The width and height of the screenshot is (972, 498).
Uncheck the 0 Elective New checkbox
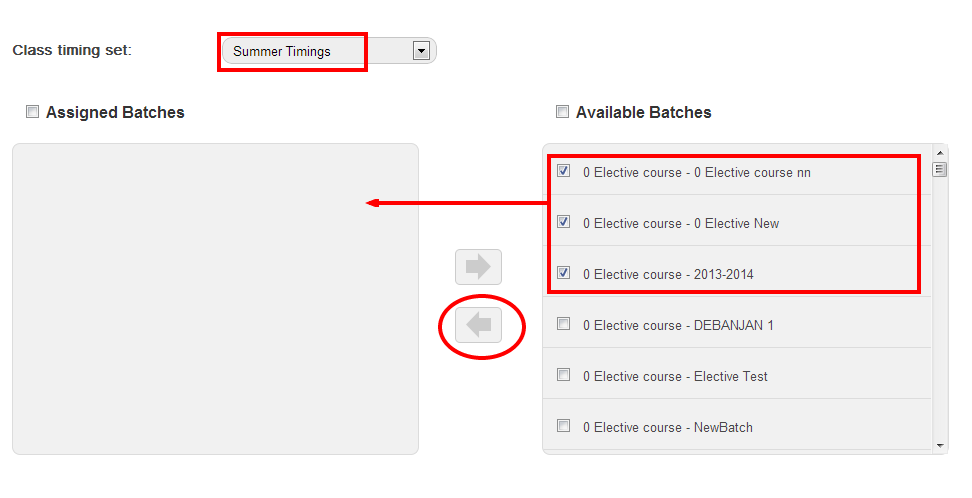[x=564, y=222]
